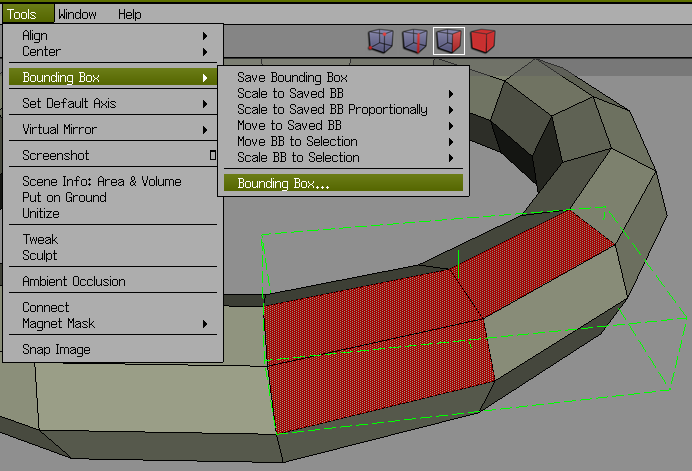This screenshot has height=471, width=692.
Task: Choose Connect from the Tools menu
Action: [x=113, y=307]
